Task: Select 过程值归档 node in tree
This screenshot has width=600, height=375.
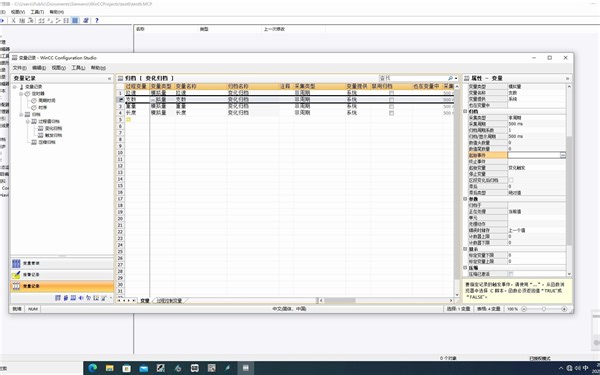Action: click(46, 121)
